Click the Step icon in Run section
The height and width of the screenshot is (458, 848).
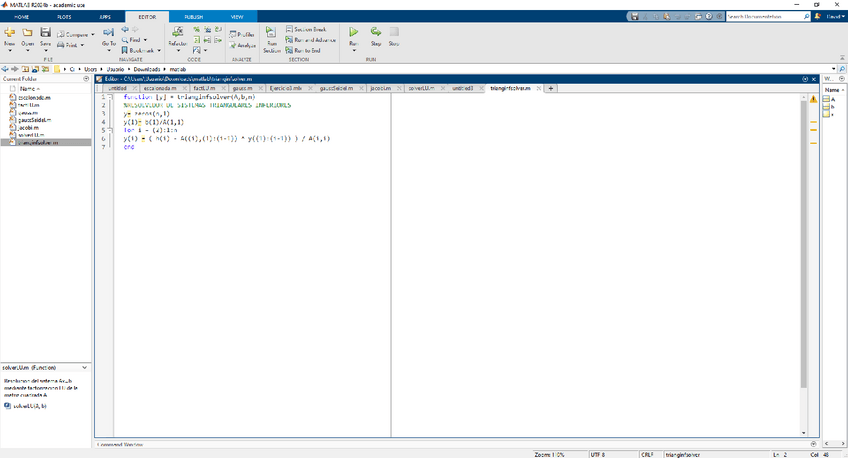pos(376,33)
